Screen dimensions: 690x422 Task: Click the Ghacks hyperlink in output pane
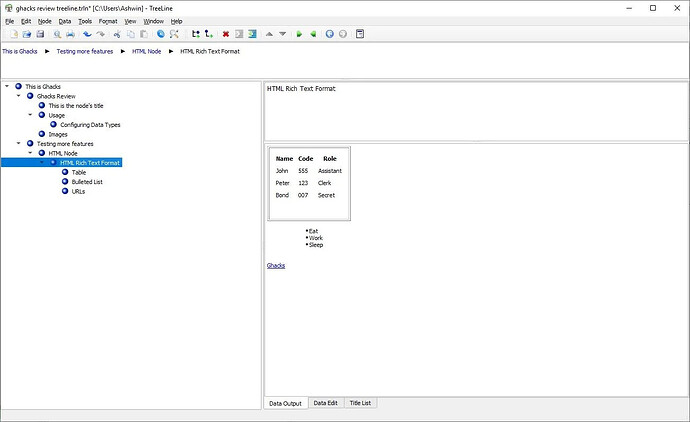(x=276, y=265)
